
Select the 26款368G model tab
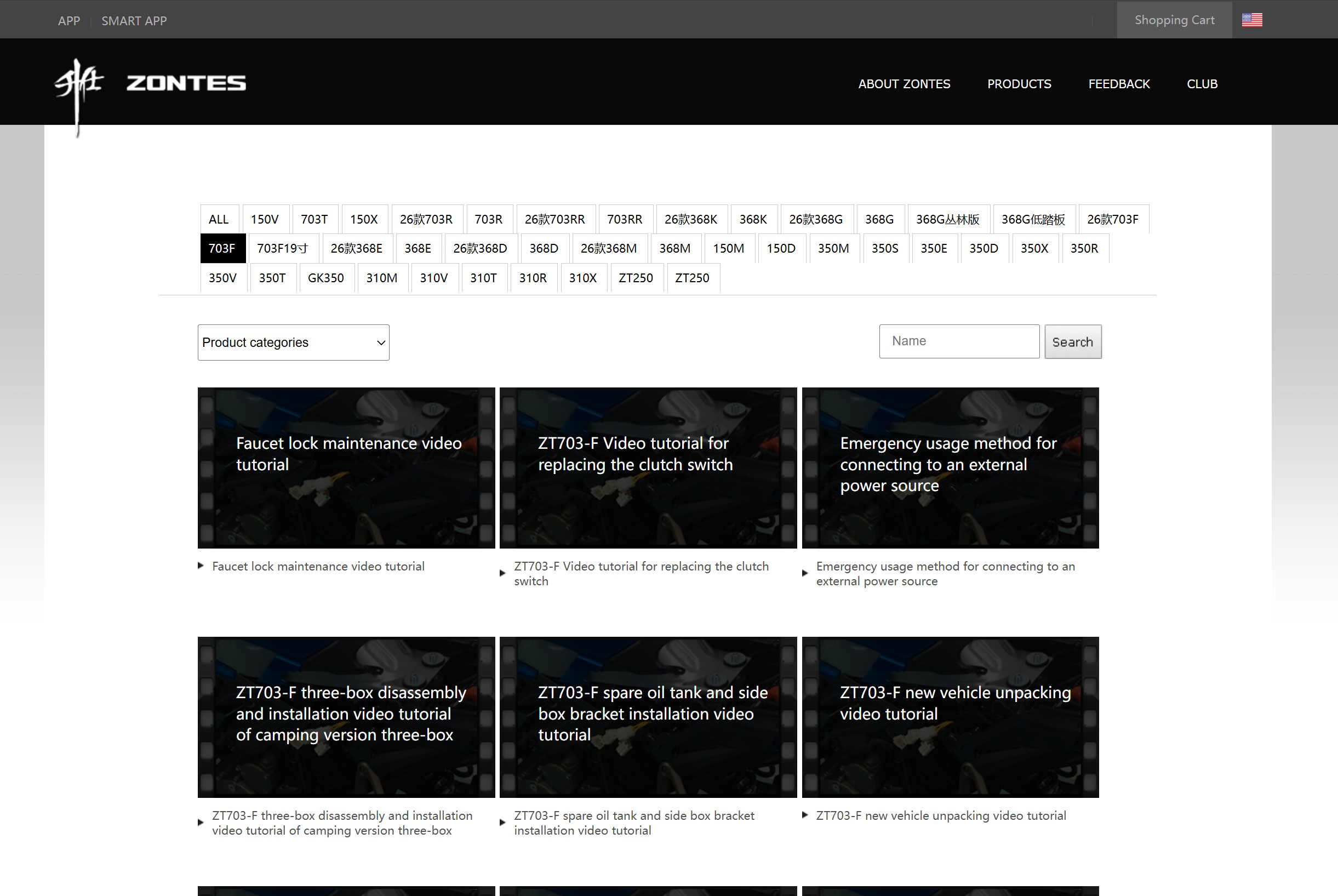click(x=816, y=219)
